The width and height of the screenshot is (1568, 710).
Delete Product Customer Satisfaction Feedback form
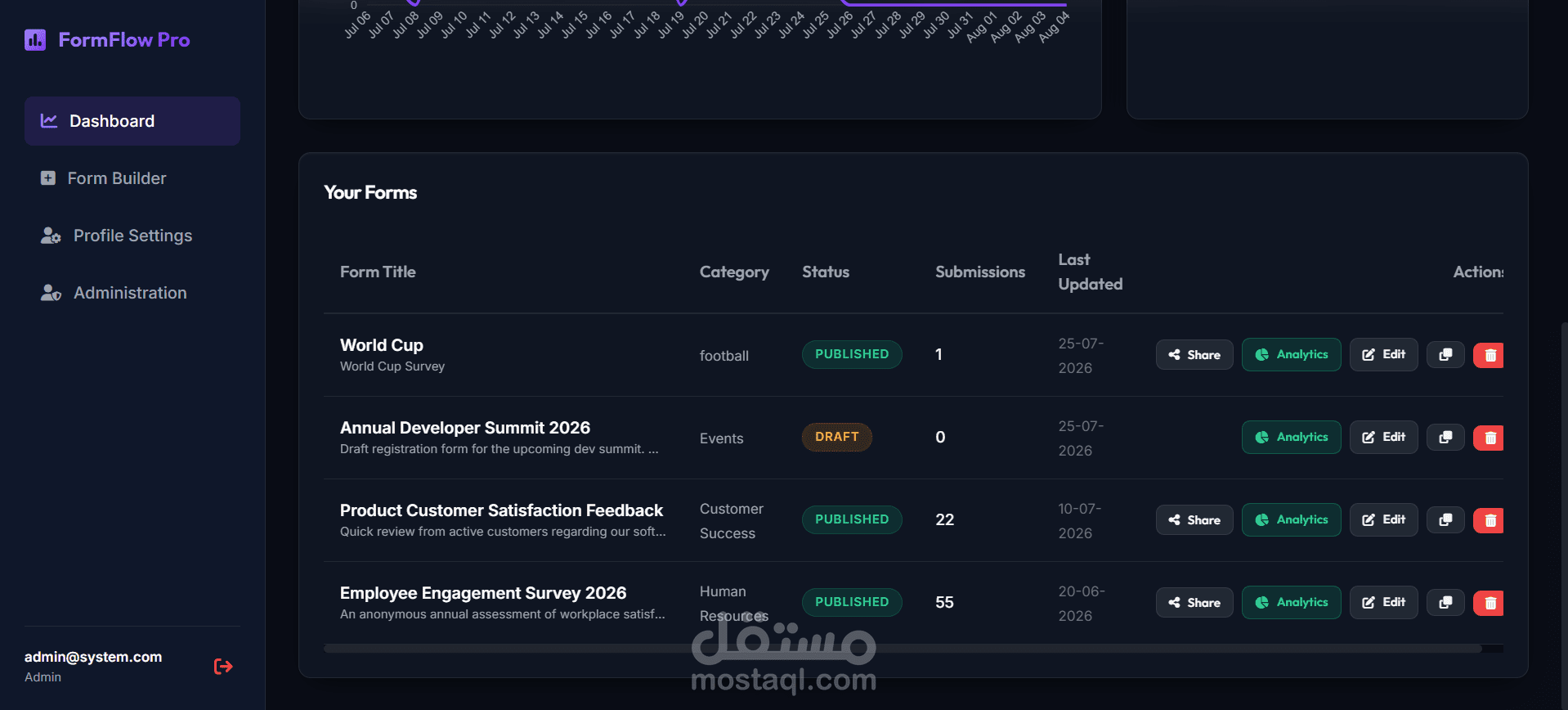tap(1490, 520)
